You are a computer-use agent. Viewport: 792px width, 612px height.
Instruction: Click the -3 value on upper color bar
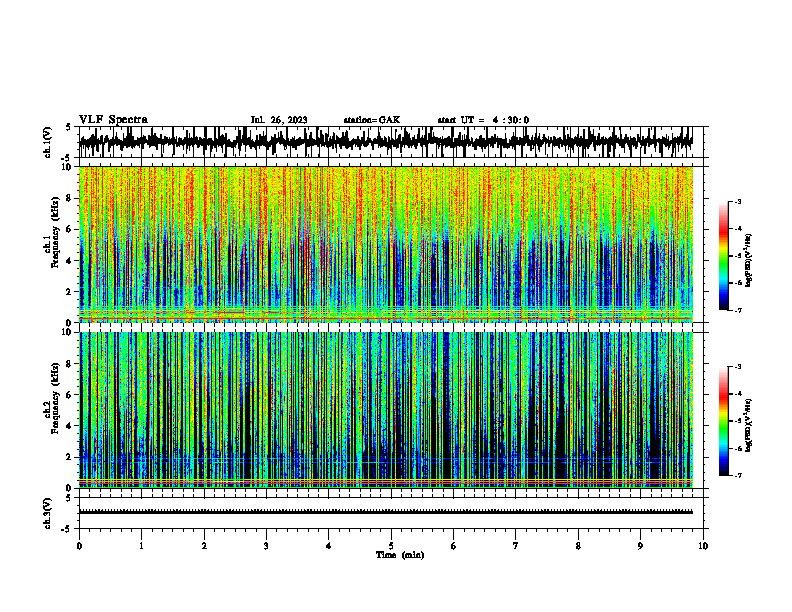click(737, 201)
